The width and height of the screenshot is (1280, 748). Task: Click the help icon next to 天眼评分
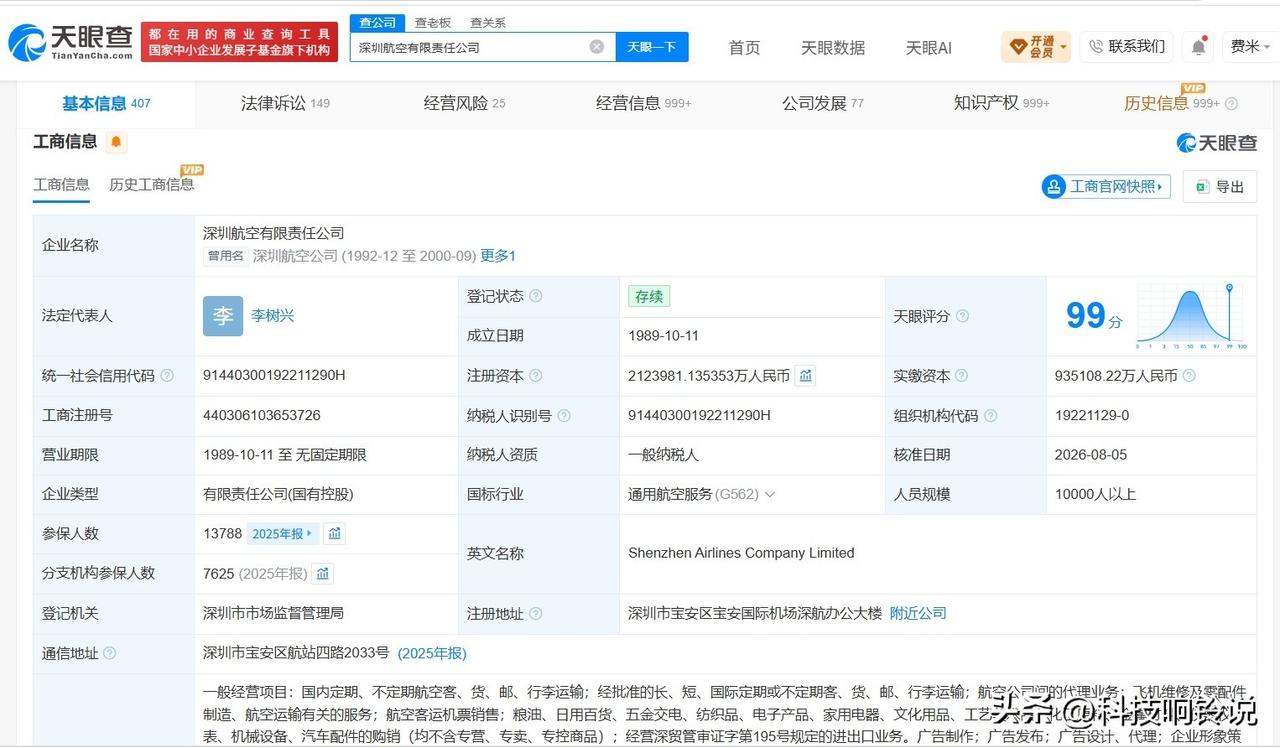point(962,316)
